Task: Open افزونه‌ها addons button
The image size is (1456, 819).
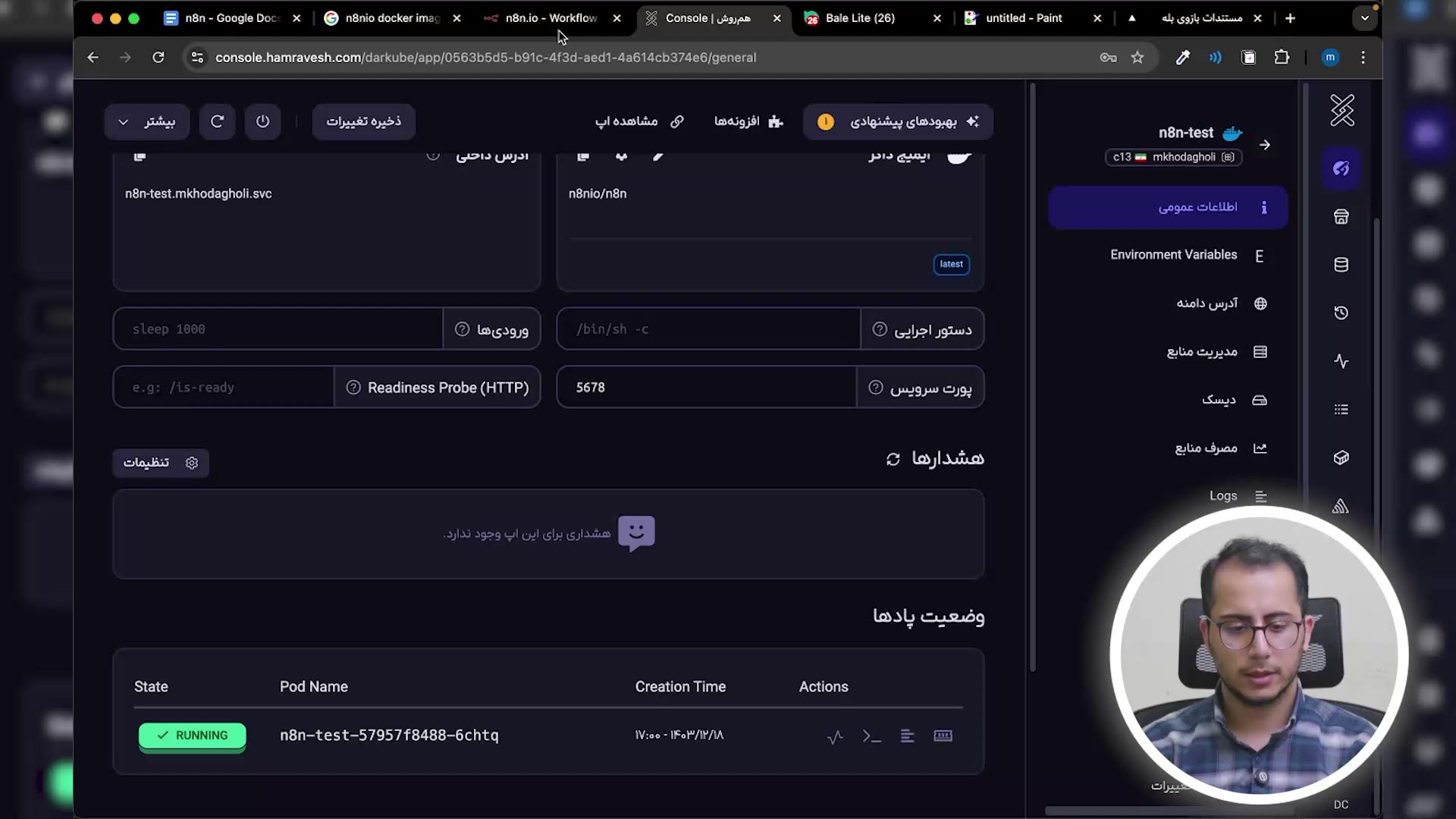Action: point(748,121)
